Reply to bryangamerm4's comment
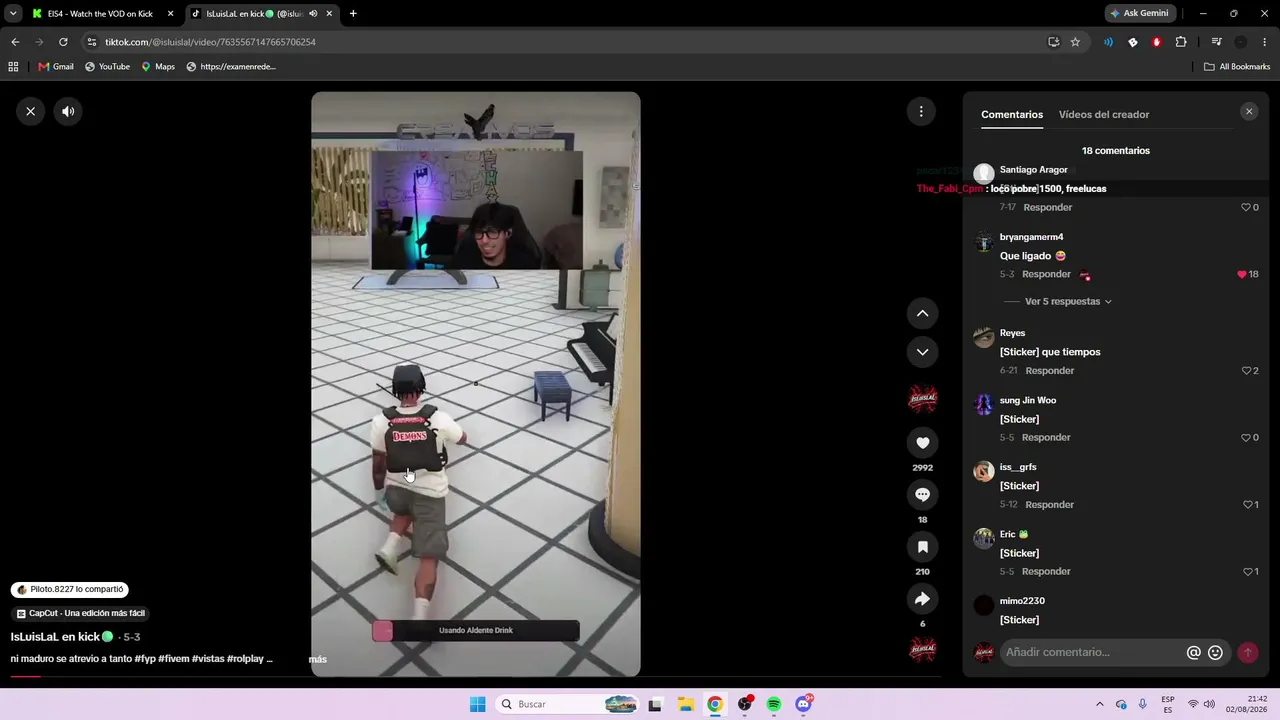This screenshot has height=720, width=1280. click(1046, 274)
